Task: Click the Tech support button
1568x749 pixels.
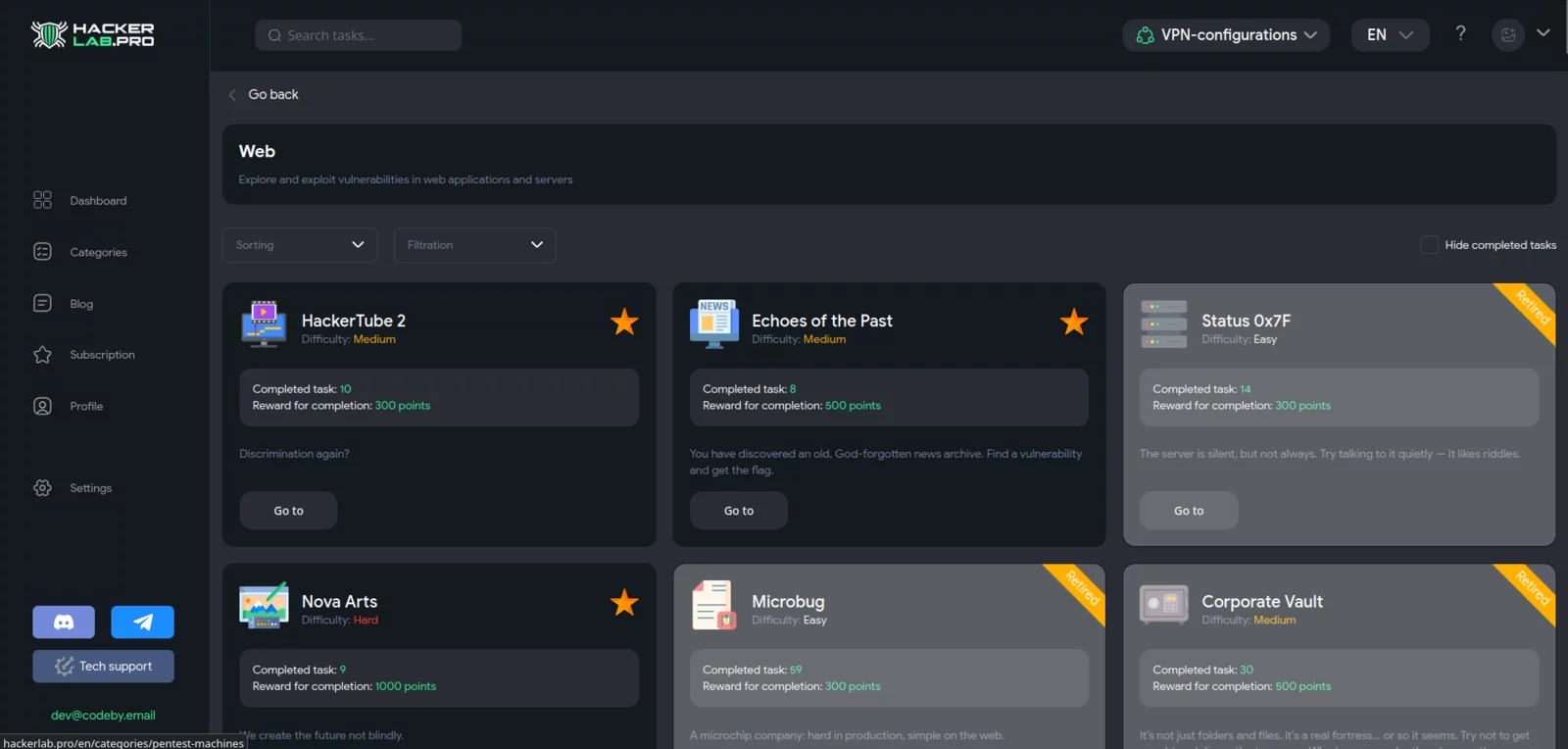Action: pos(103,667)
